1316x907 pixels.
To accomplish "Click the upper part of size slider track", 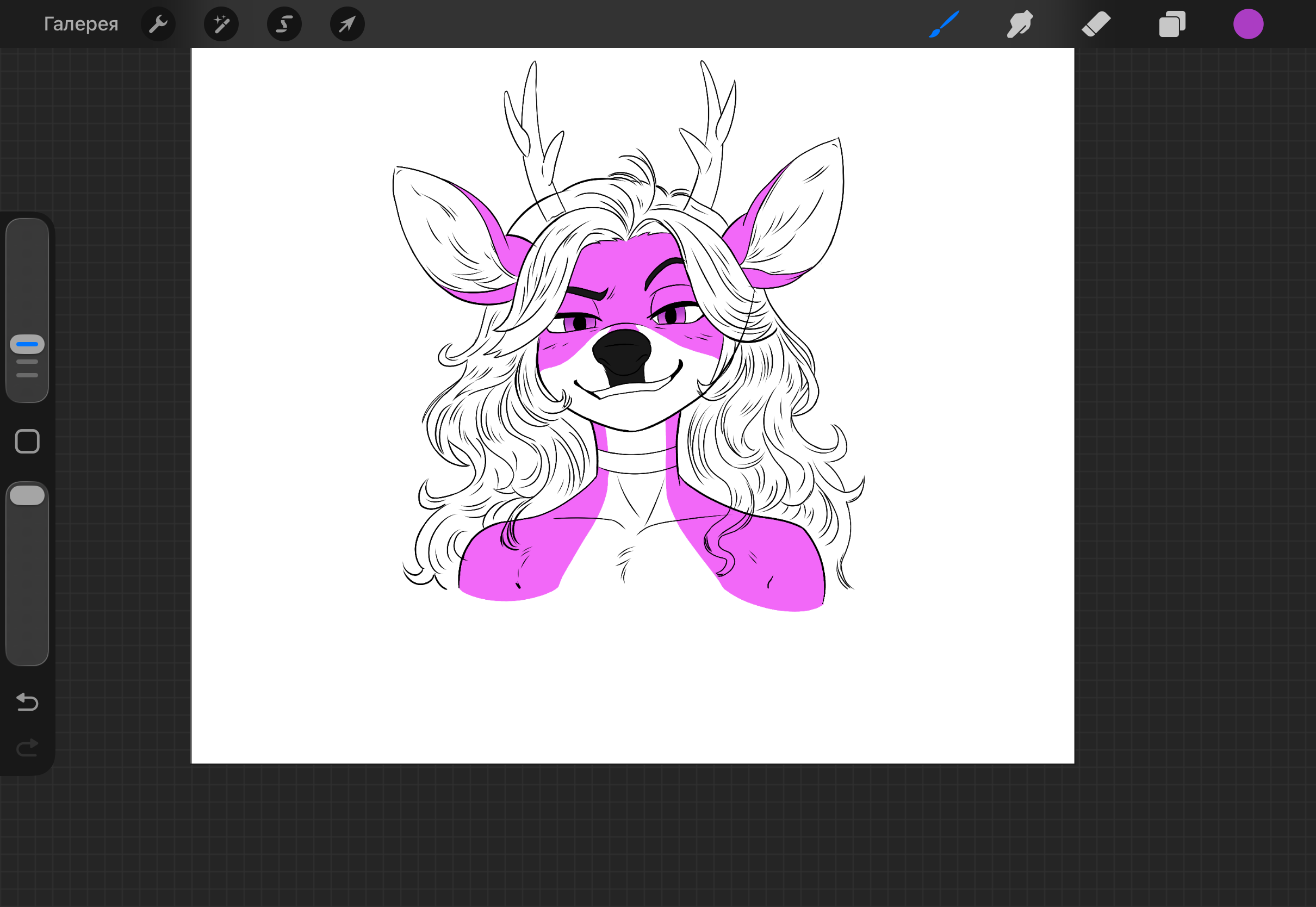I will tap(27, 273).
